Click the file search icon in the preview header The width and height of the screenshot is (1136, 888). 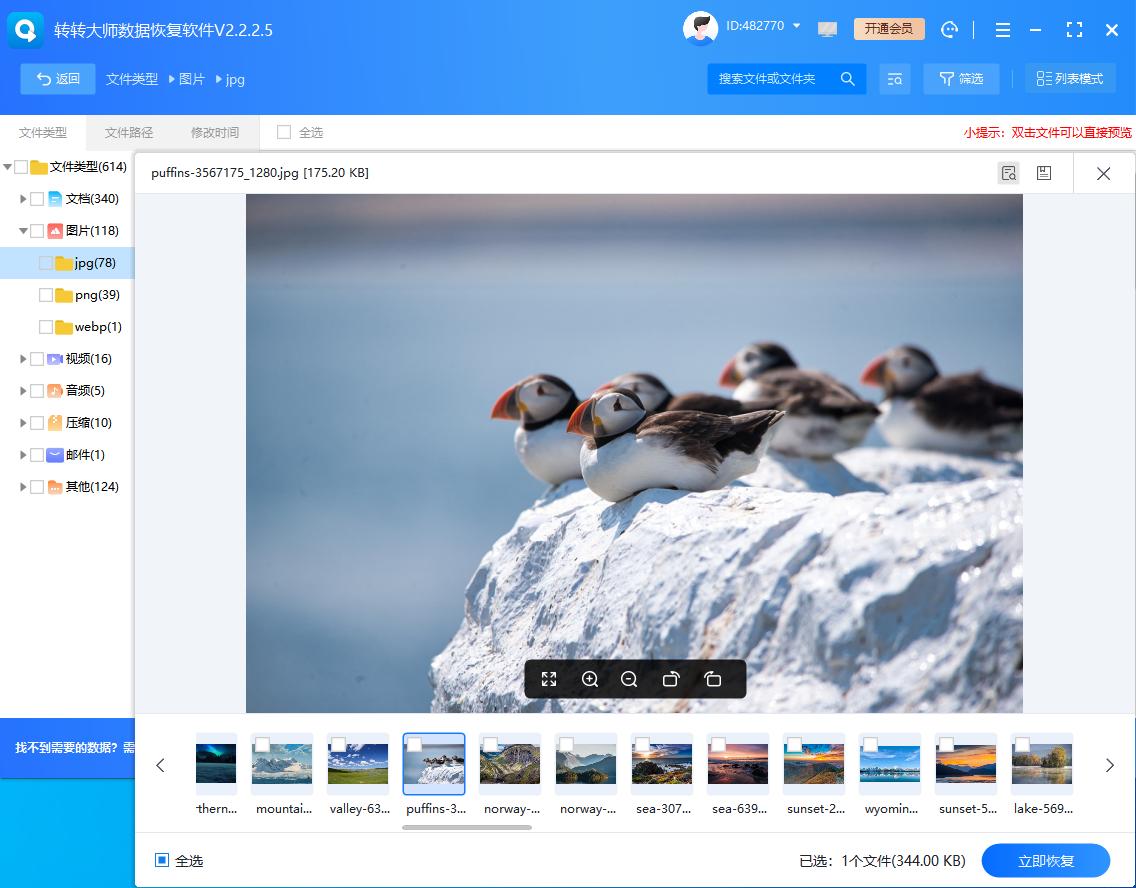(x=1008, y=173)
